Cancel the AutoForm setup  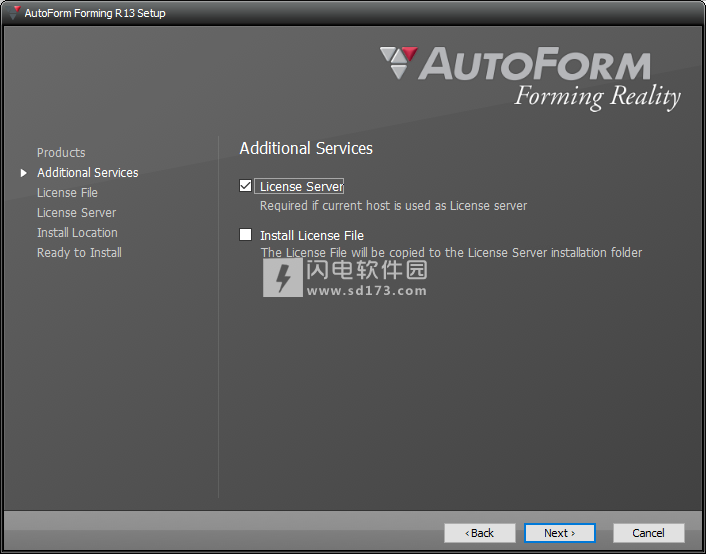coord(648,533)
